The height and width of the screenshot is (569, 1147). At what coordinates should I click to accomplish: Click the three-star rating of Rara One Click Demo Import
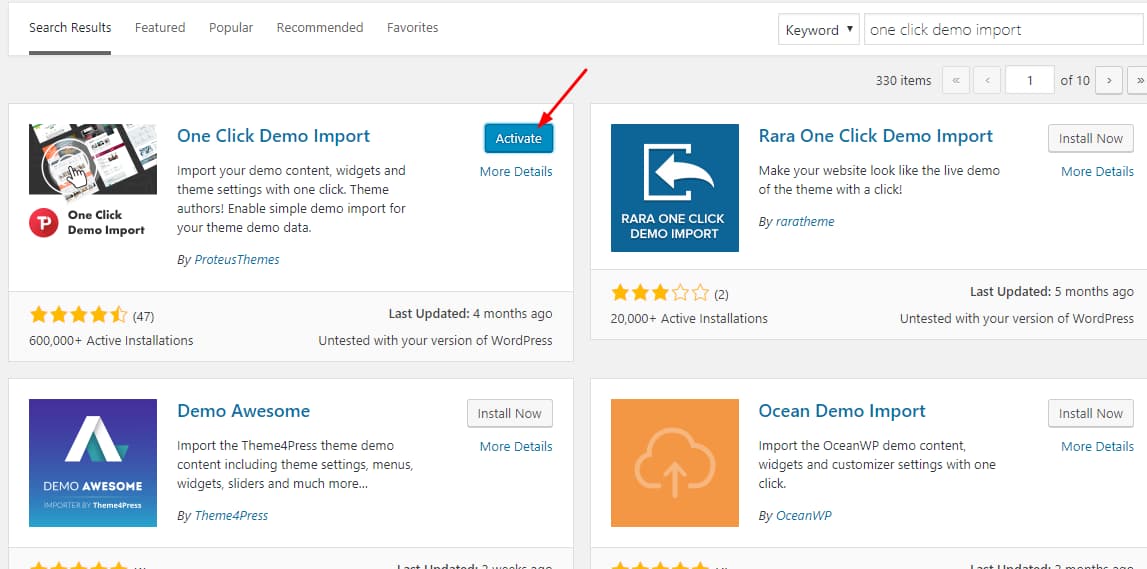click(x=660, y=293)
